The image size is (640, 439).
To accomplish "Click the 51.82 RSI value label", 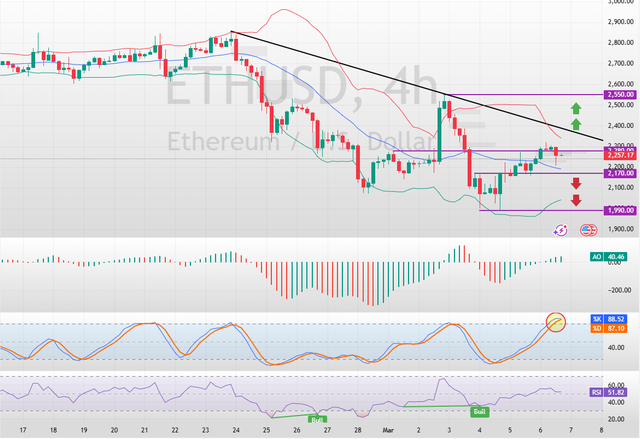I will click(616, 392).
